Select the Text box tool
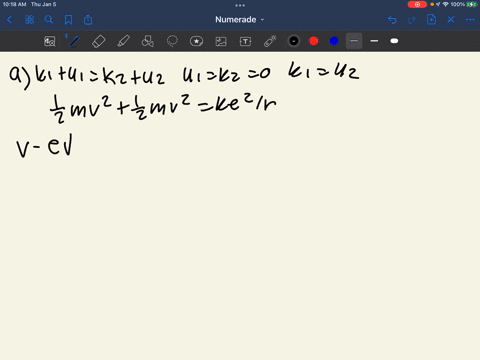 click(245, 41)
